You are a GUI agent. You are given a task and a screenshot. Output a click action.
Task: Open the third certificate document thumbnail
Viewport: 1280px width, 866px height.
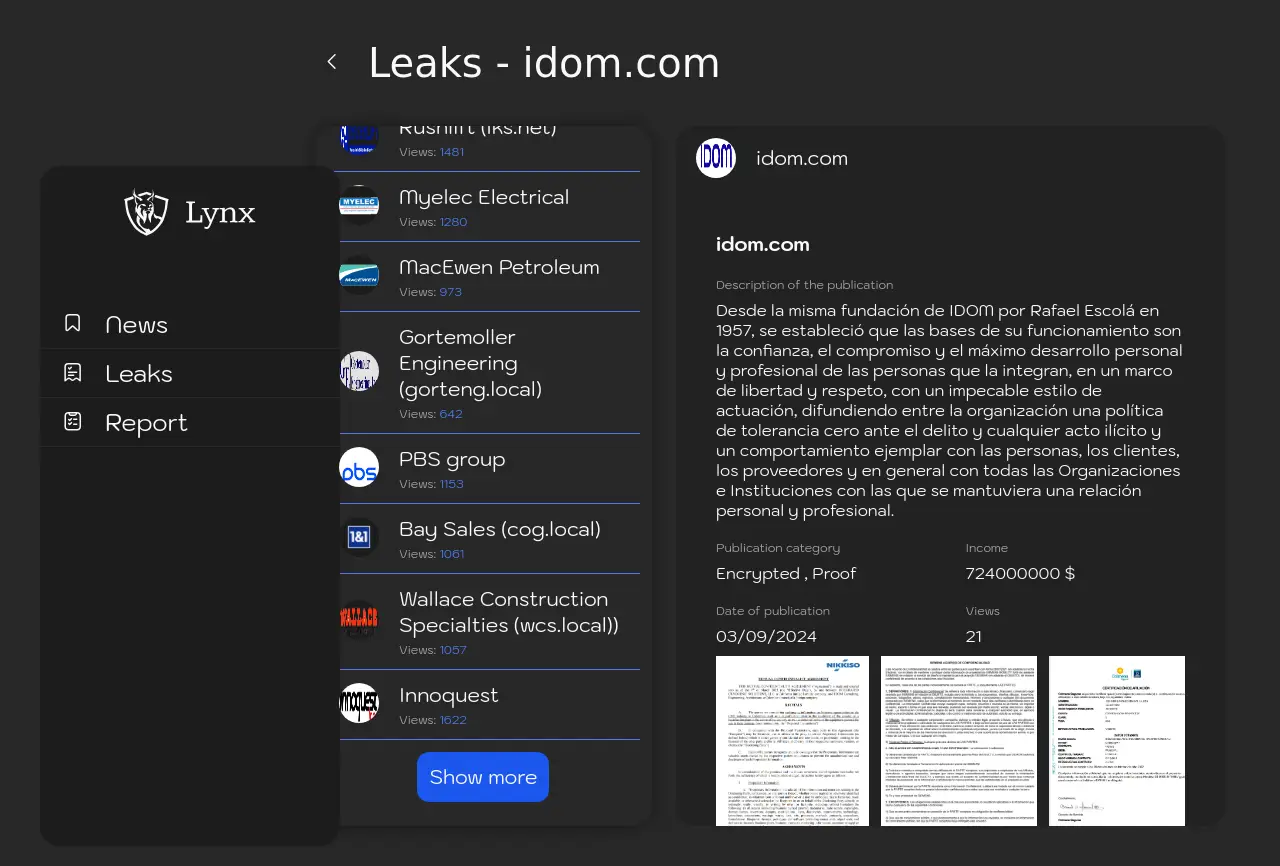(1116, 740)
